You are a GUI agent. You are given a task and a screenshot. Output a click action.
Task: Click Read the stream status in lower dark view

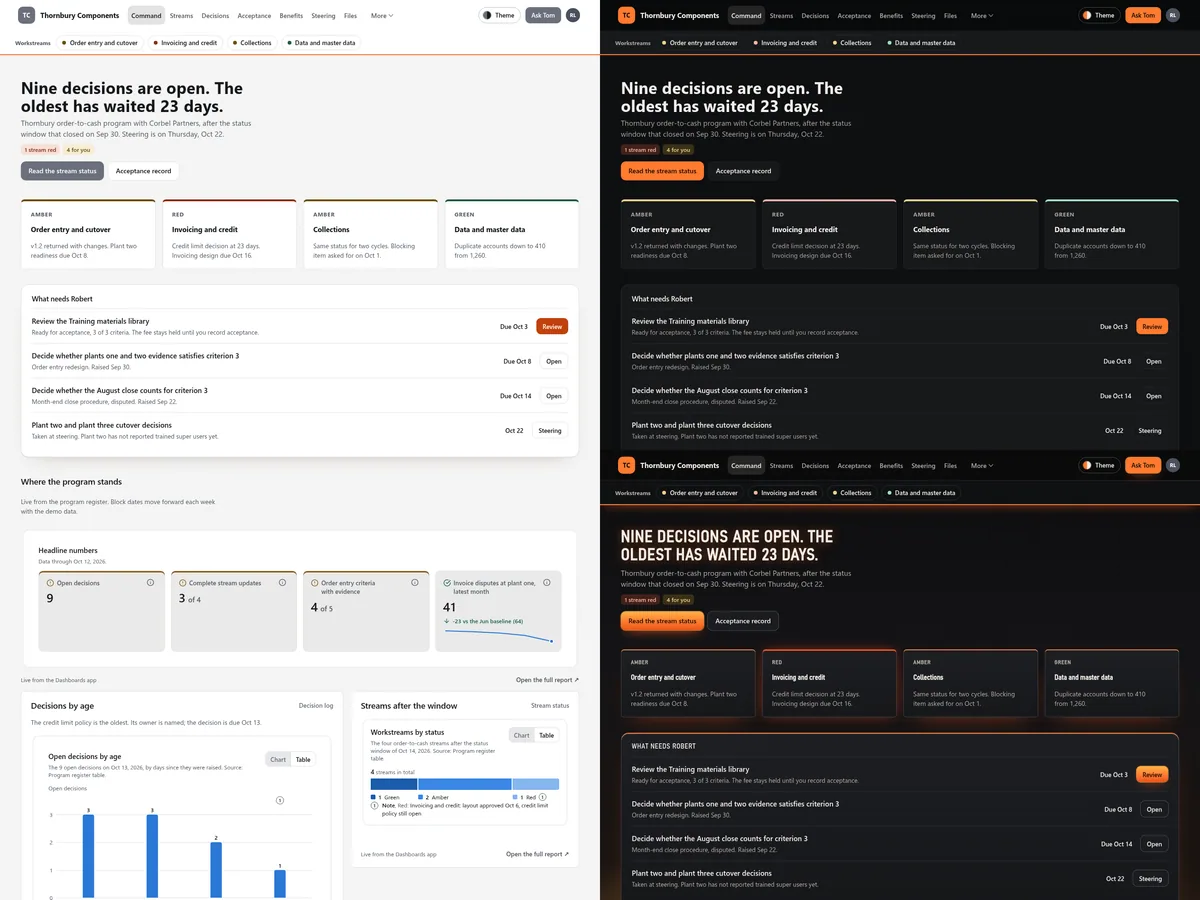(x=662, y=621)
